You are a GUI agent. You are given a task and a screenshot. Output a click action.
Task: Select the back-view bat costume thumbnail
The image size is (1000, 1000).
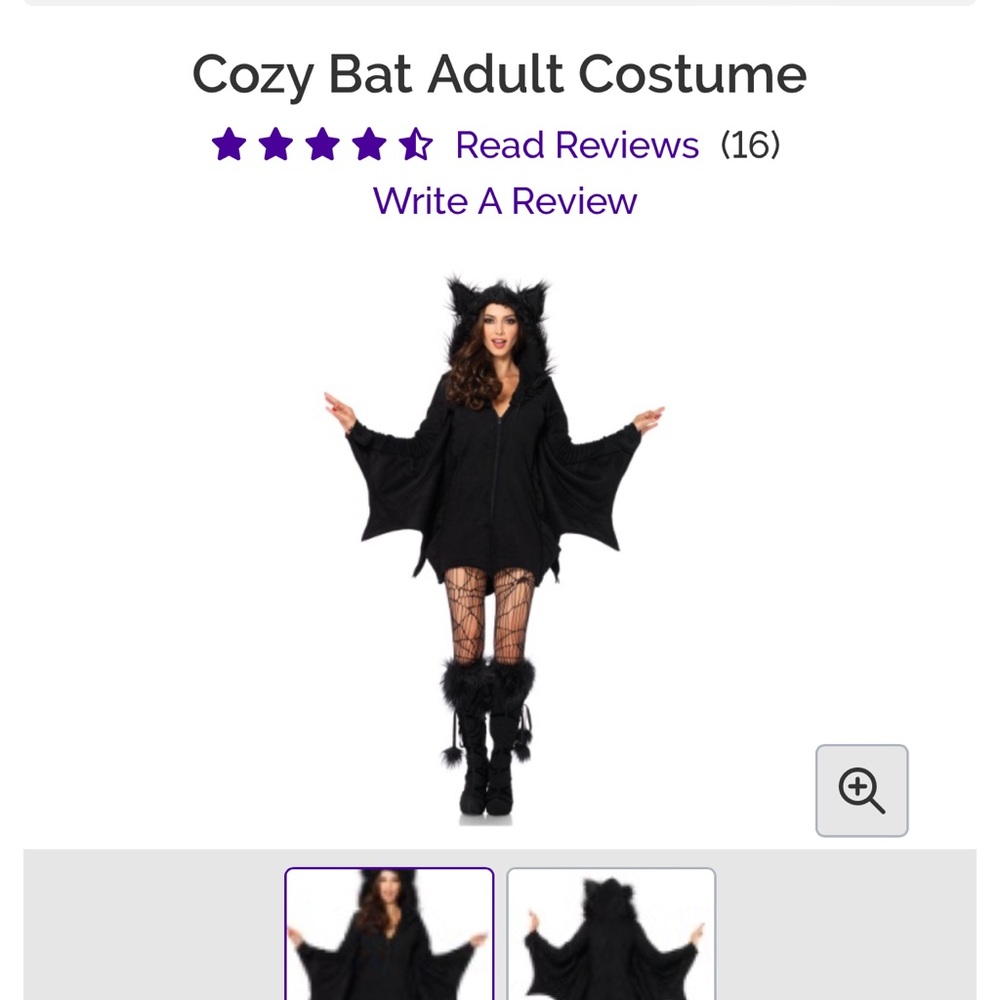pyautogui.click(x=611, y=935)
